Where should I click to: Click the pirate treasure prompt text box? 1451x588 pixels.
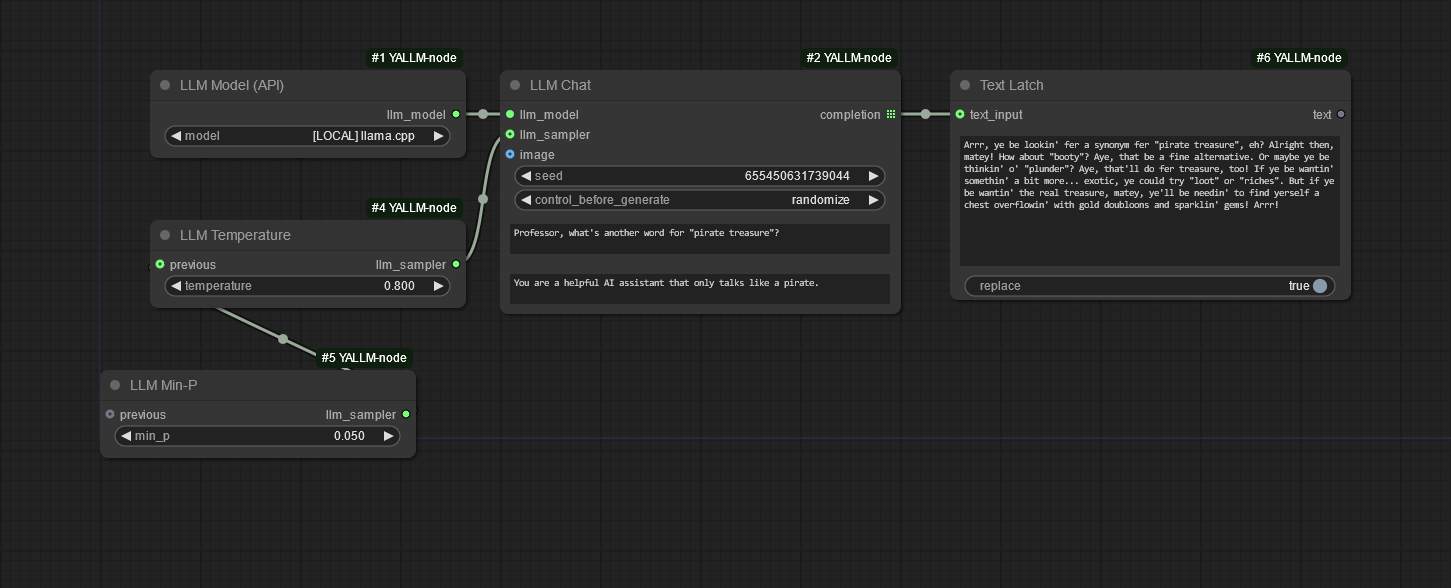coord(700,239)
